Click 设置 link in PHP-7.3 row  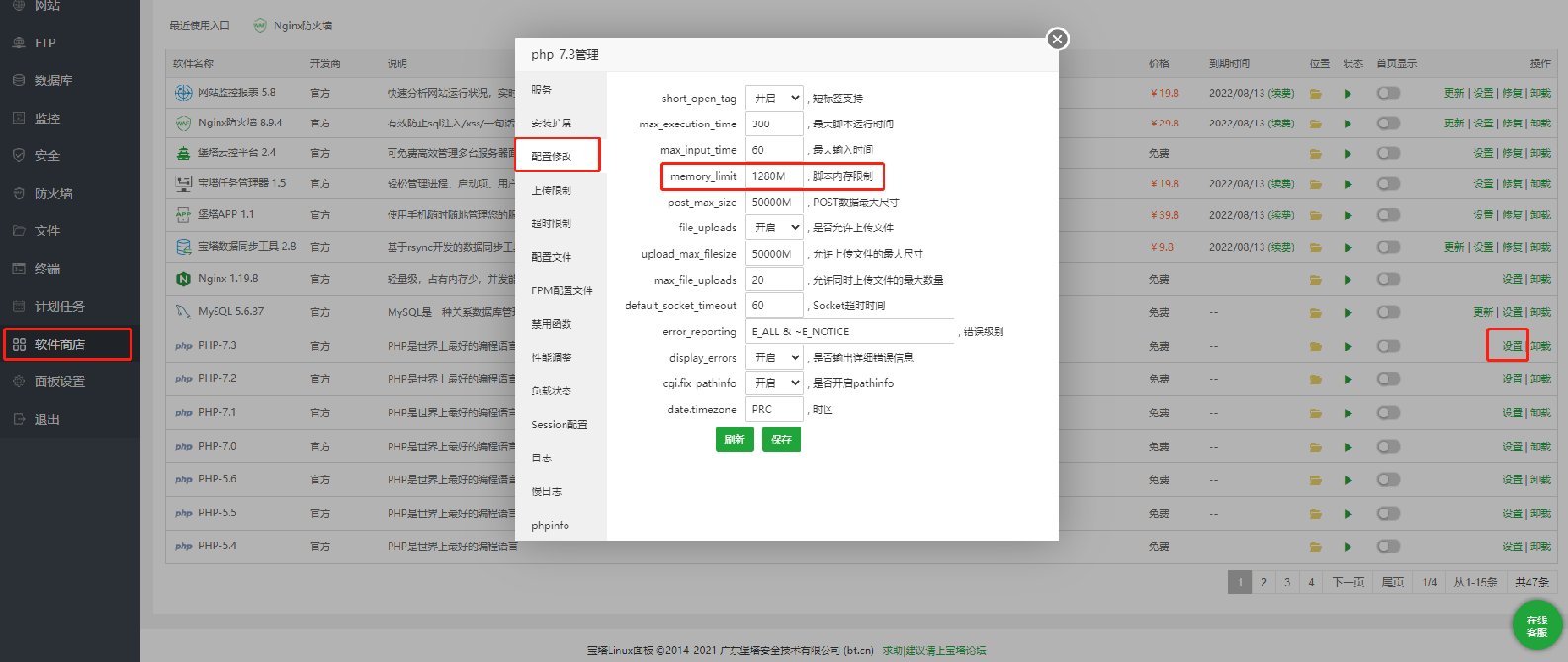click(x=1512, y=346)
